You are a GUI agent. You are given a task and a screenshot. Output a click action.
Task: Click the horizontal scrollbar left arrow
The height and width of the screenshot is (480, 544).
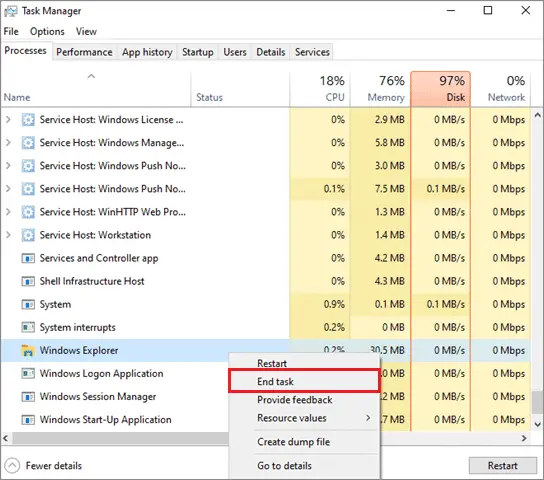click(x=6, y=438)
